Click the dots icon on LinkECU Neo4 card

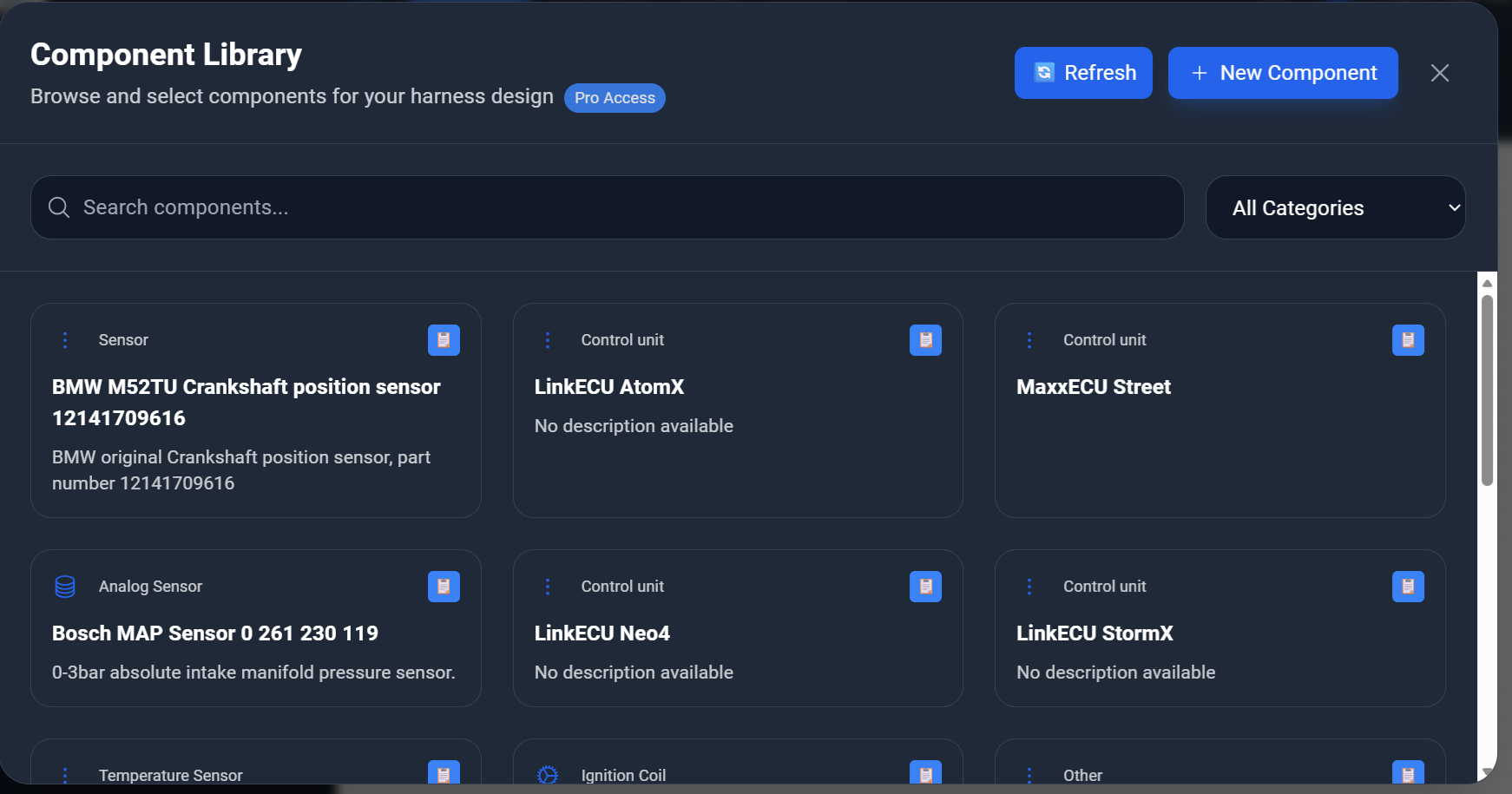pos(548,587)
